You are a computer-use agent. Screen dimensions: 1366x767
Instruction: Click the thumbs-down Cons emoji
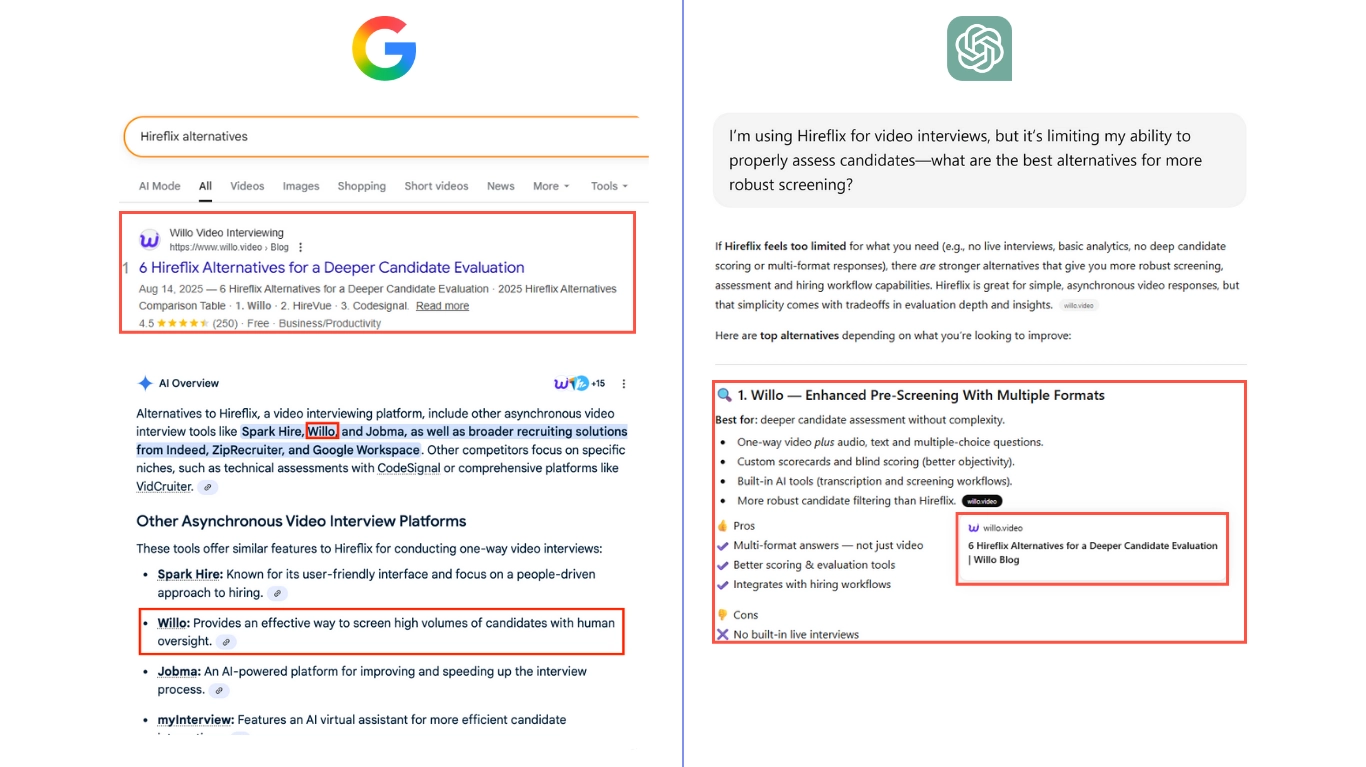pos(723,615)
